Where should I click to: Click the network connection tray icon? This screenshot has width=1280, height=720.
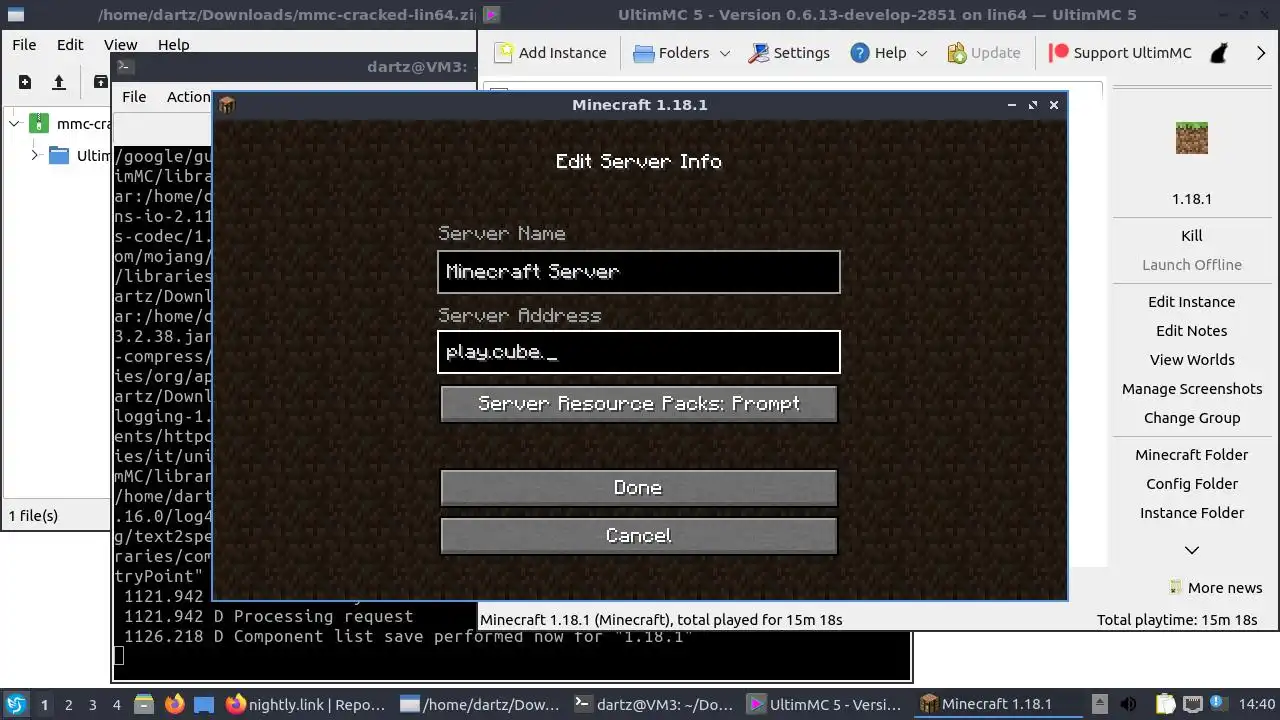point(1192,704)
